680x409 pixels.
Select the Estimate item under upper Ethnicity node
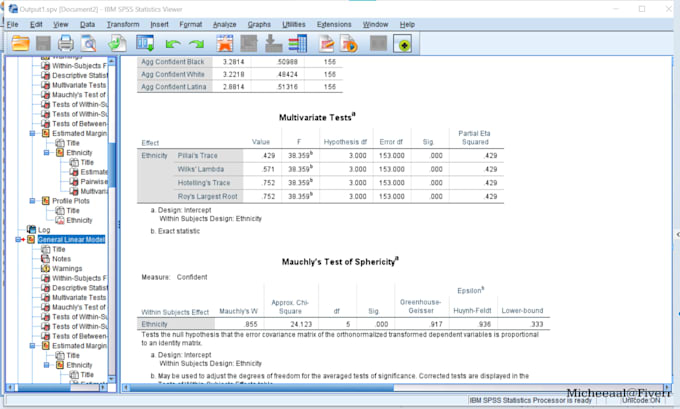[94, 172]
